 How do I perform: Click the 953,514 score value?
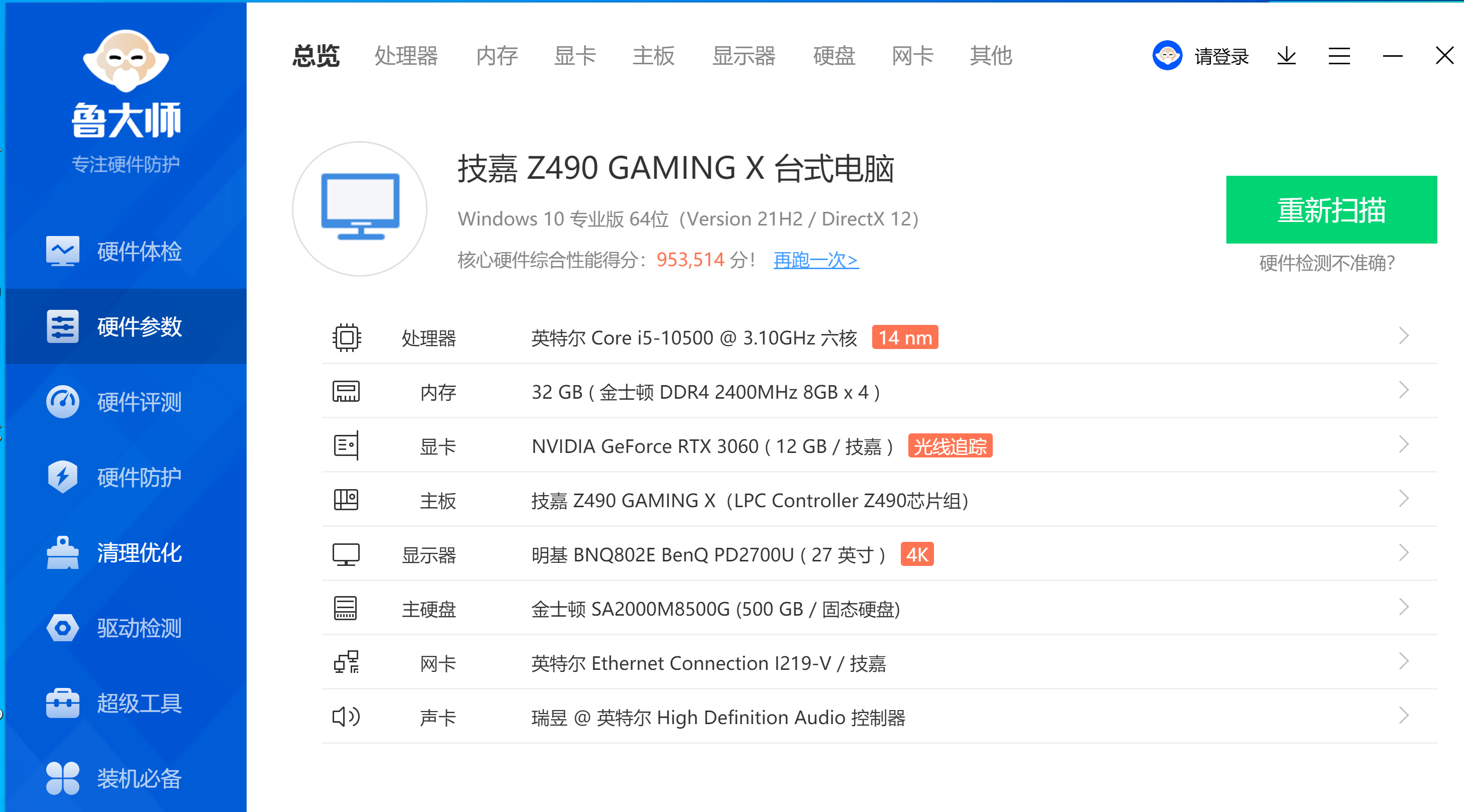click(x=690, y=260)
